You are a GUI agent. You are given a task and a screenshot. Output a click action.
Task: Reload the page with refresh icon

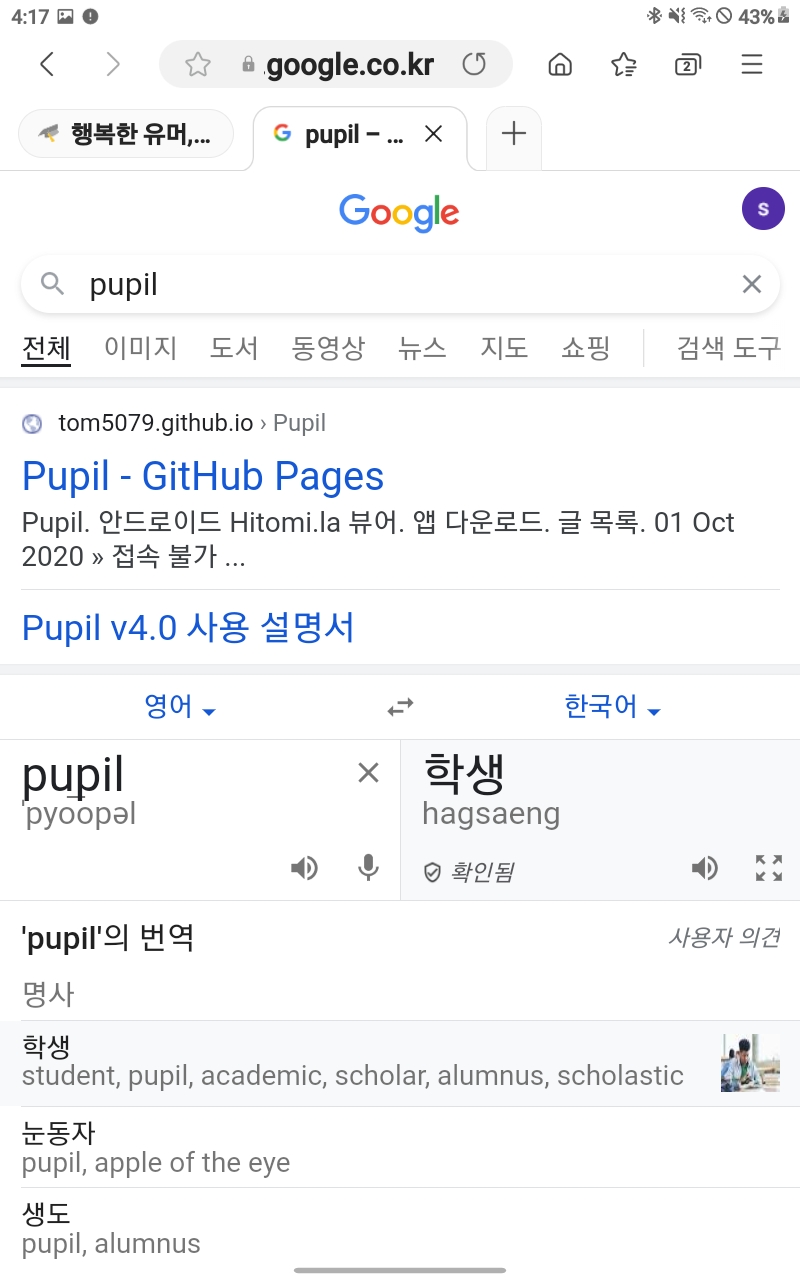474,65
